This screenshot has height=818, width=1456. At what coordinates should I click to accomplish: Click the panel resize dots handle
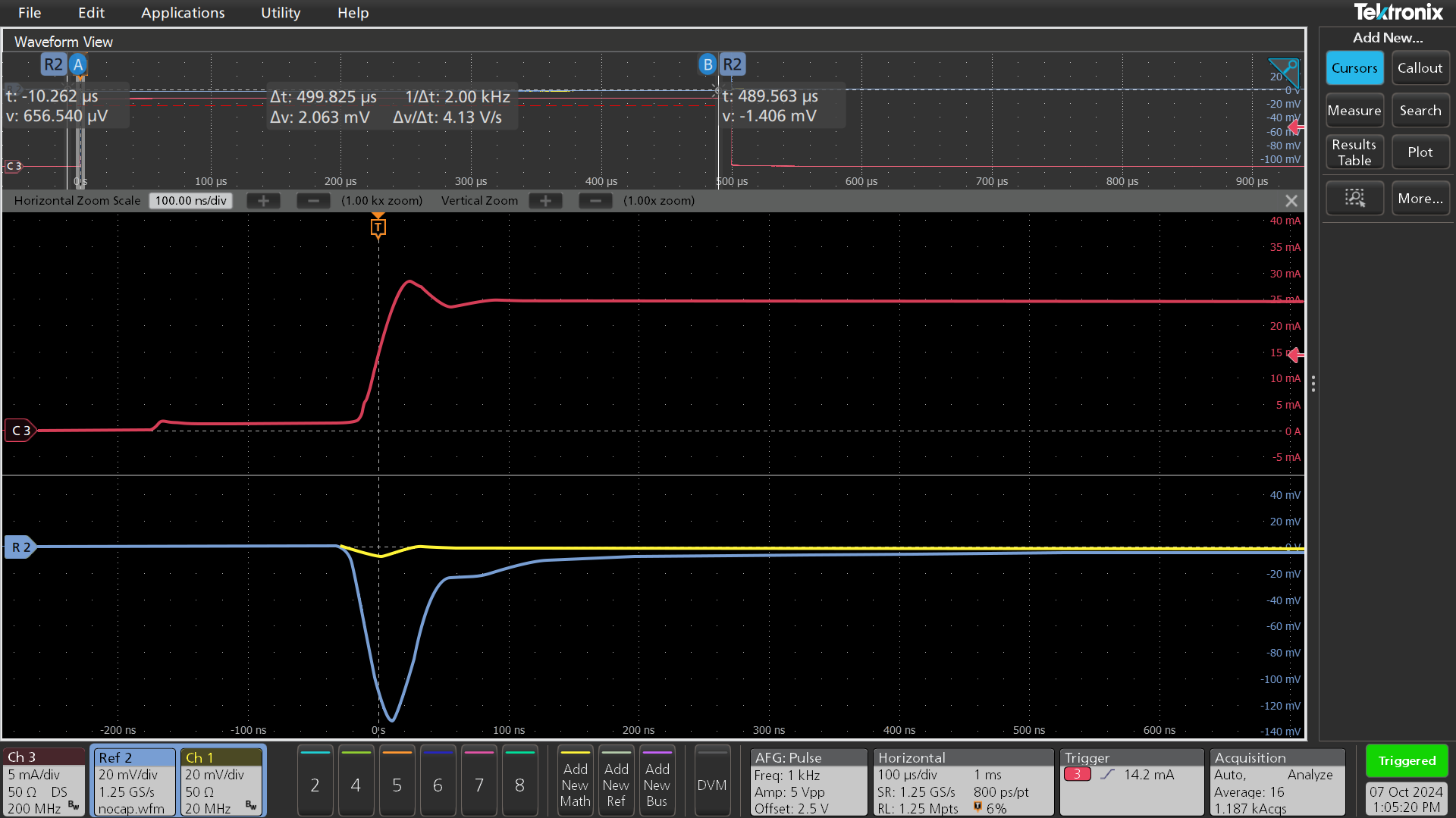tap(1313, 384)
